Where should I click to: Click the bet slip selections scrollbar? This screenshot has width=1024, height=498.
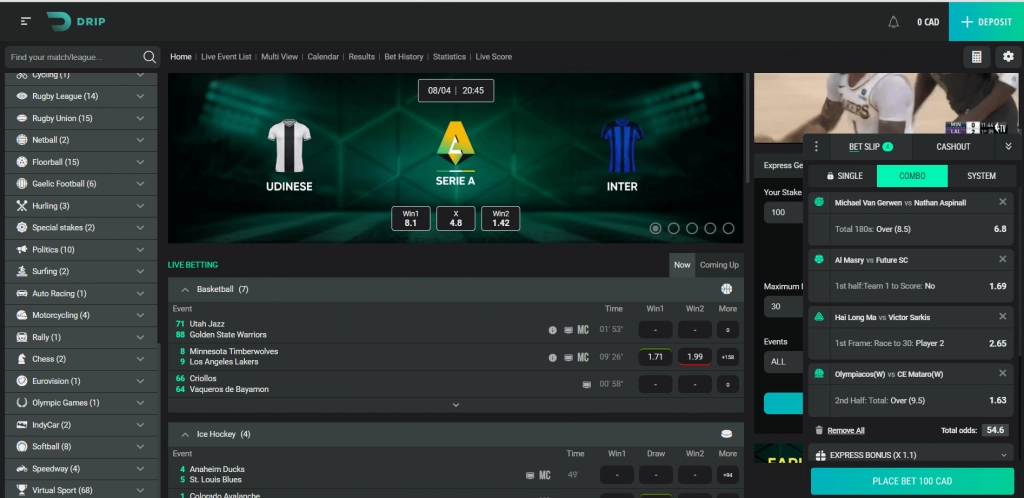pos(1017,274)
